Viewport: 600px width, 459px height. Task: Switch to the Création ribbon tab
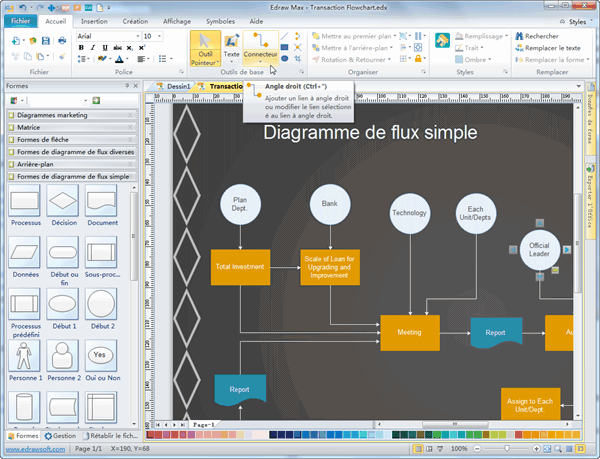(135, 21)
